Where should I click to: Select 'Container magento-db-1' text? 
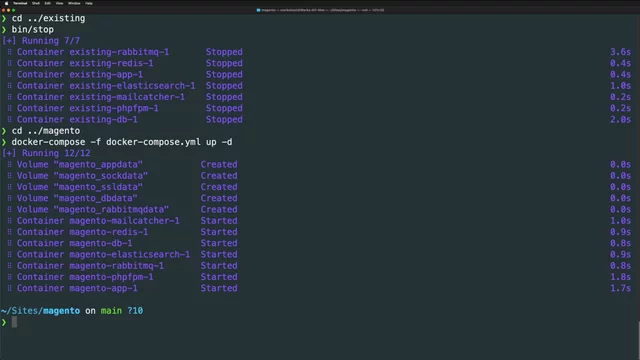pos(74,243)
